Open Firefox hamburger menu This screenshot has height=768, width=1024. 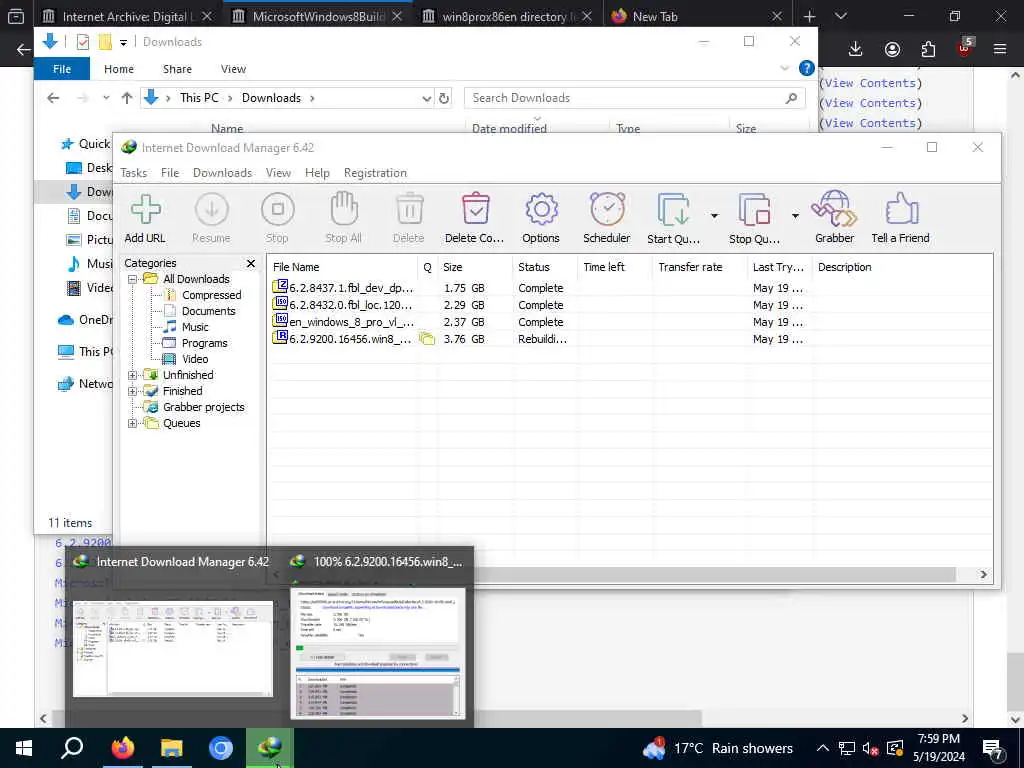coord(999,49)
